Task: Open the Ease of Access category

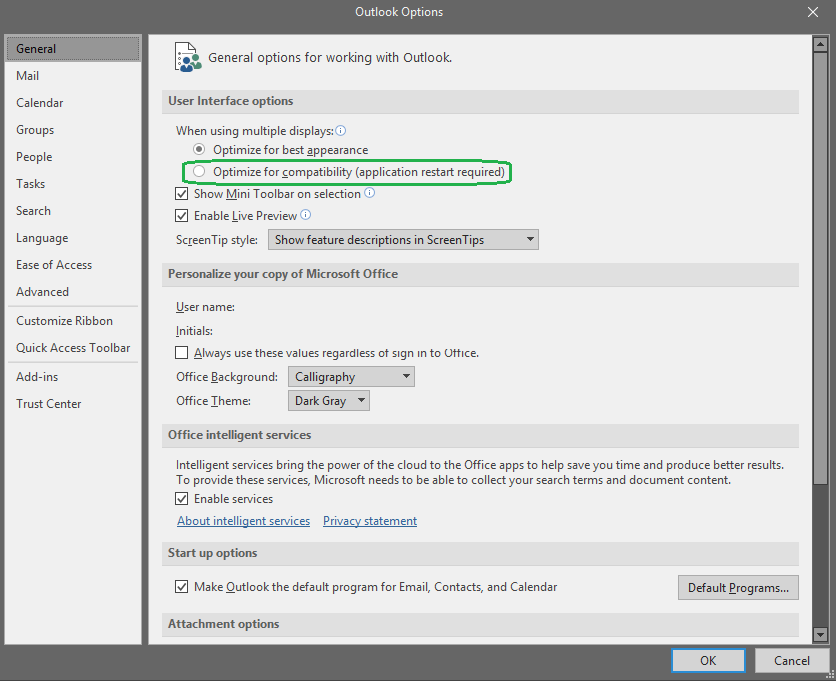Action: click(73, 265)
